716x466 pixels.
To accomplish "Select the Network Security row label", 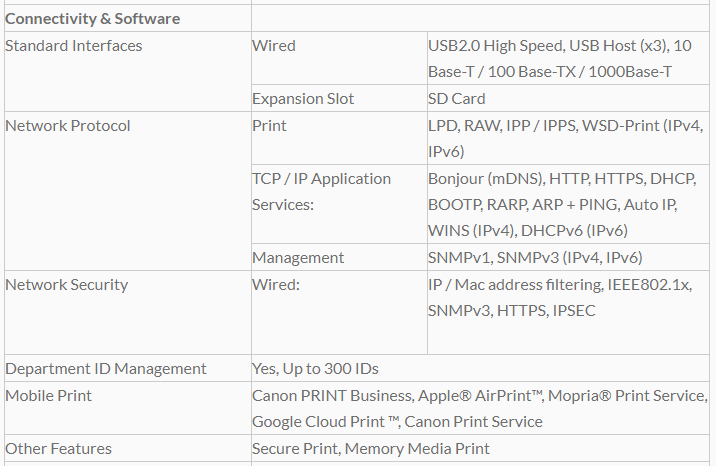I will (67, 284).
